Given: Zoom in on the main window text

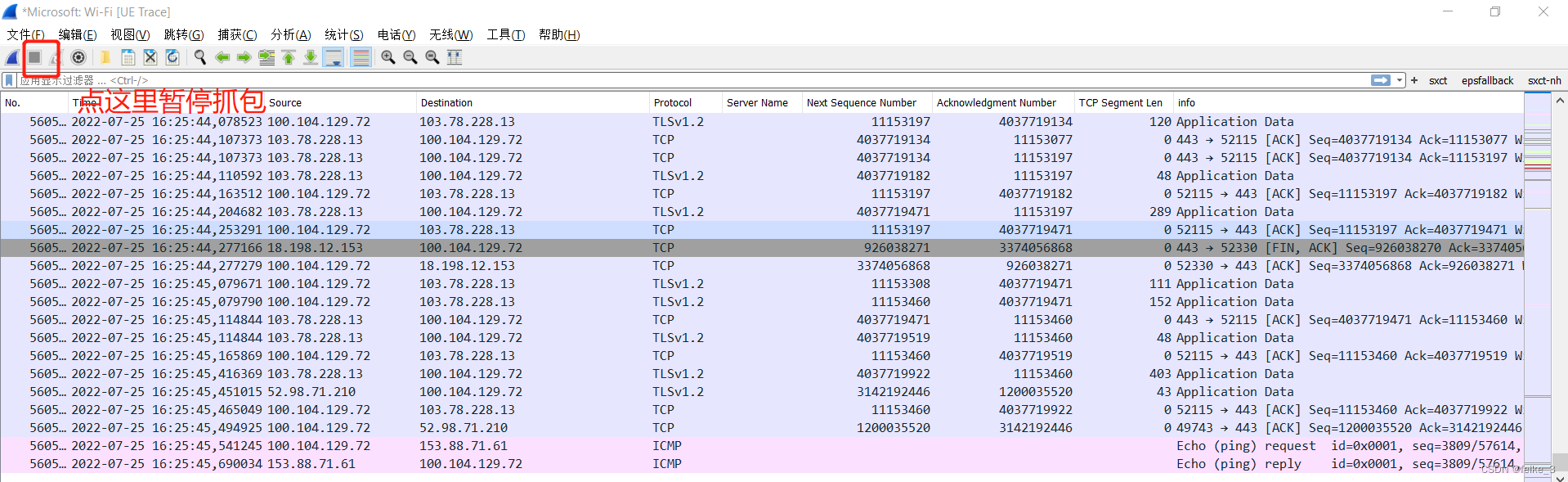Looking at the screenshot, I should (388, 57).
